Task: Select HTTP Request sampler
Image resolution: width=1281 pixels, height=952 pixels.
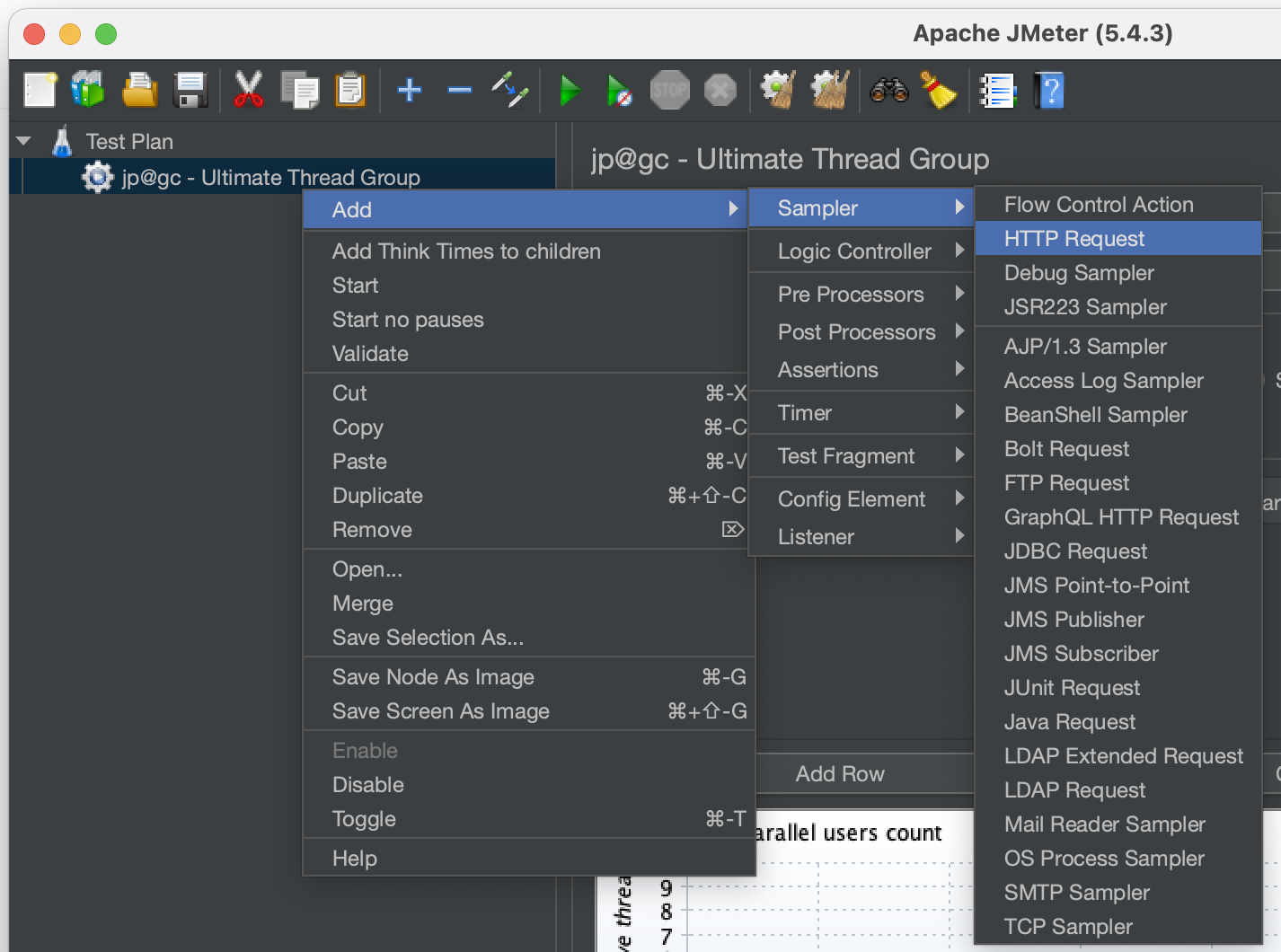Action: (x=1118, y=239)
